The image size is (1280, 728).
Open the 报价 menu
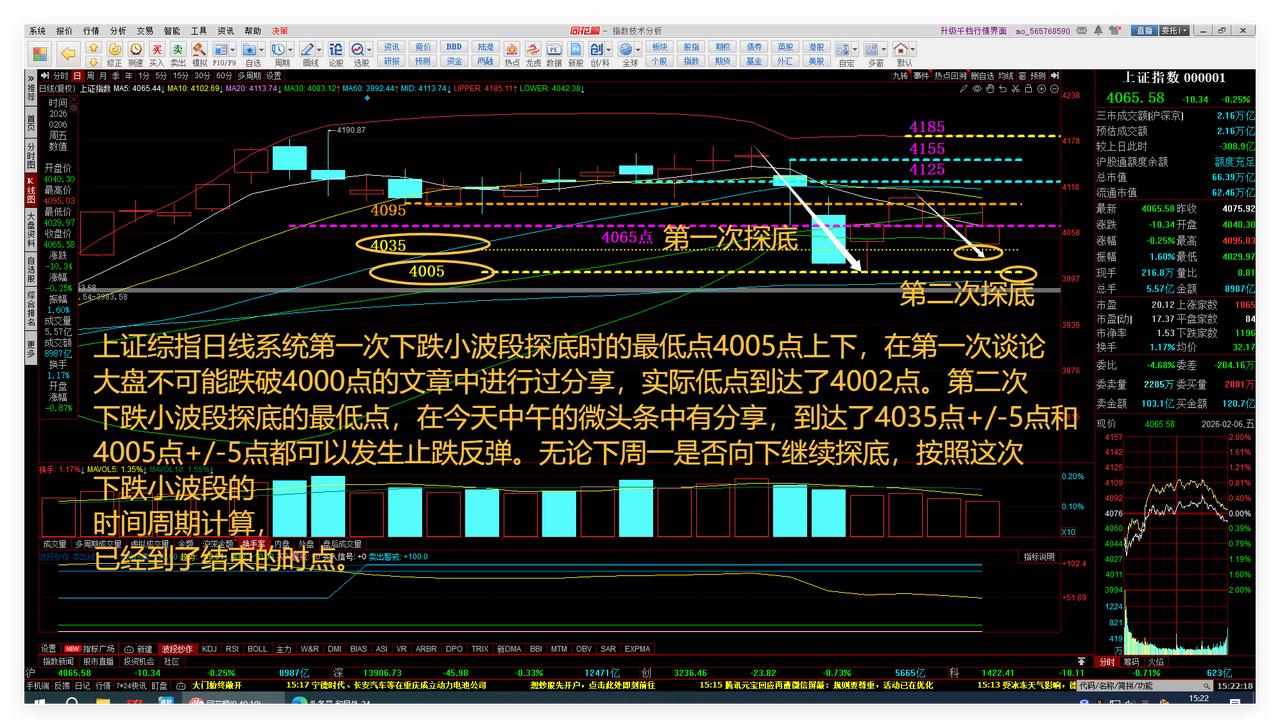pyautogui.click(x=64, y=31)
